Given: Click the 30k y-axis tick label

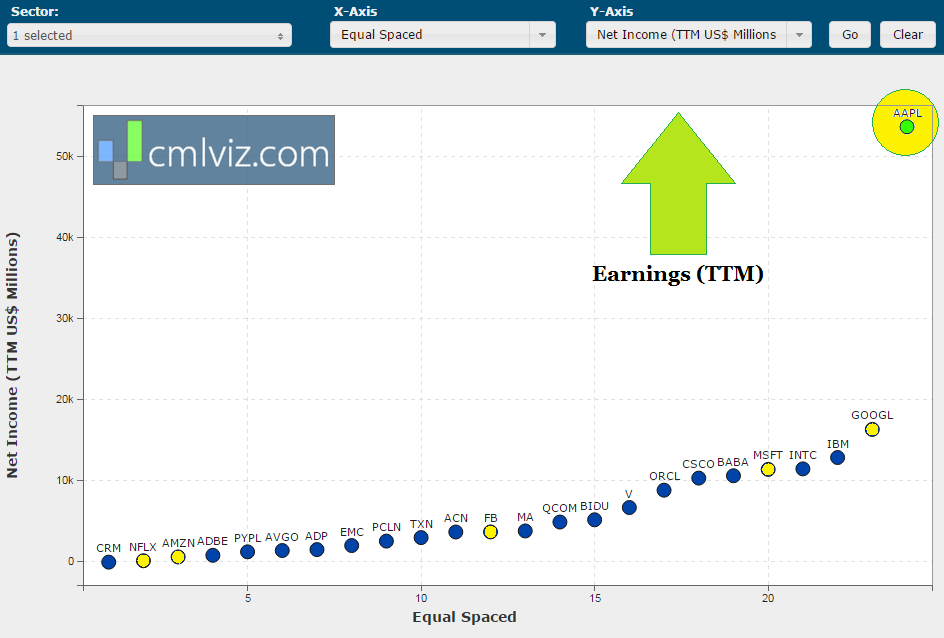Looking at the screenshot, I should [64, 318].
